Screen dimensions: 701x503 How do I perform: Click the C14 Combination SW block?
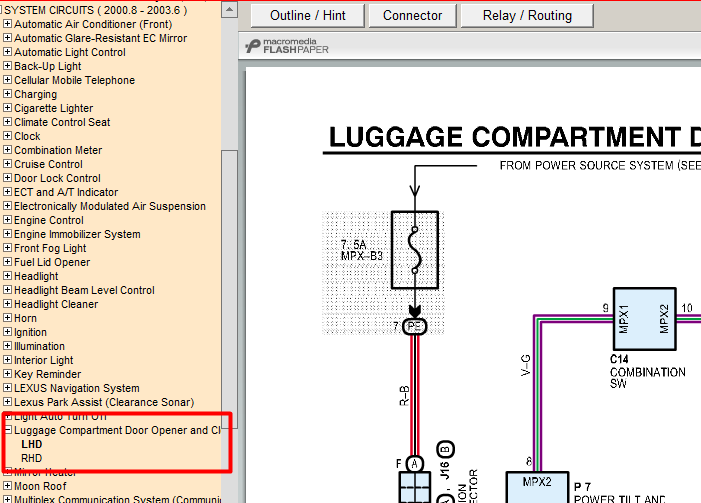(645, 318)
